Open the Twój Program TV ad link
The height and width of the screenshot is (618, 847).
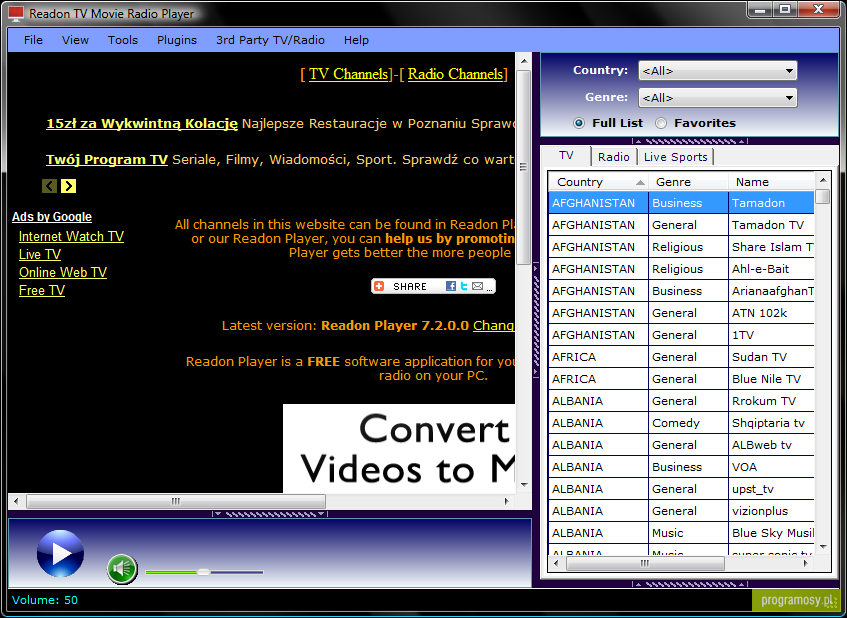pos(107,160)
